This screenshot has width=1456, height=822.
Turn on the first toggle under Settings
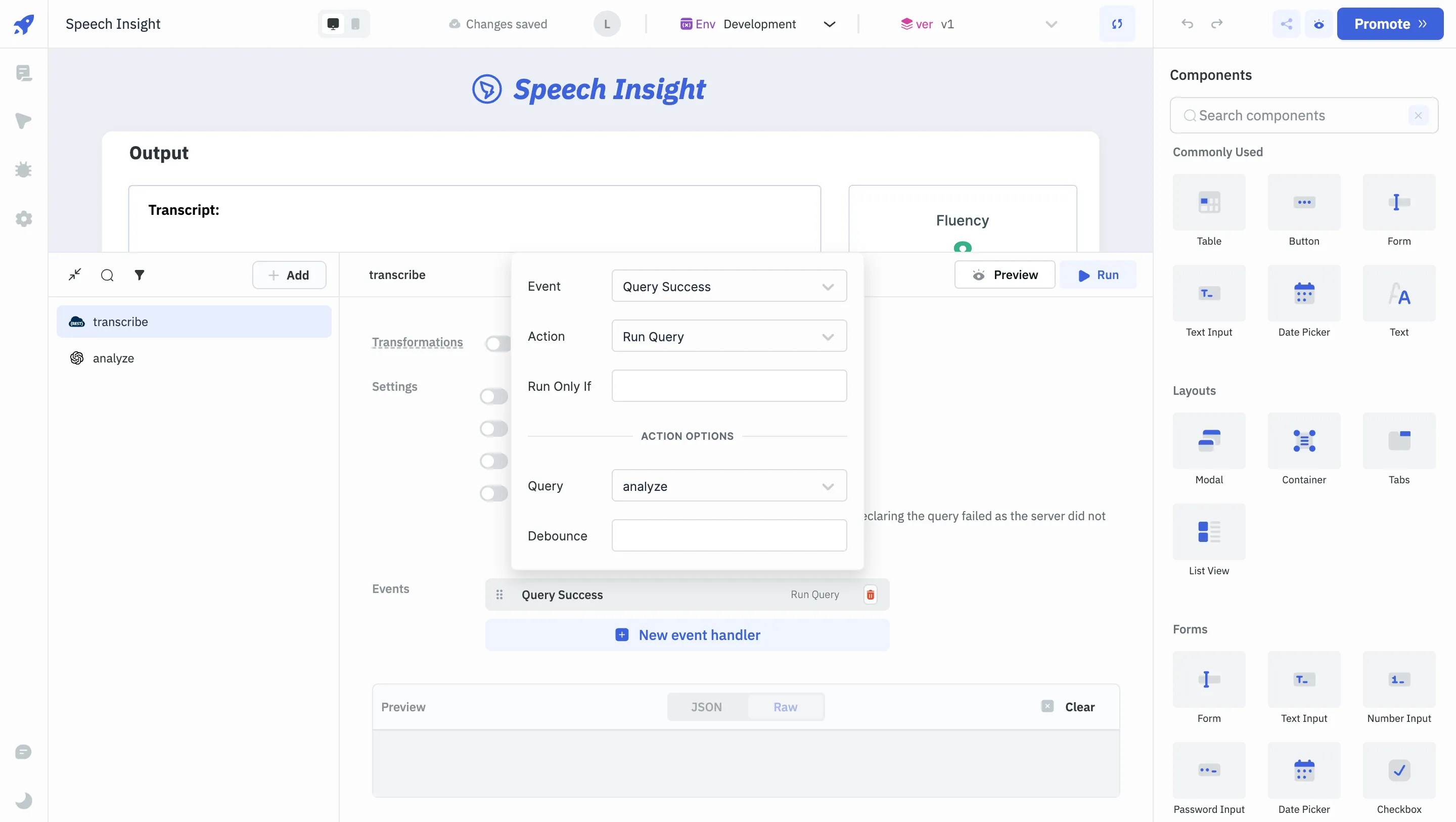click(x=493, y=396)
